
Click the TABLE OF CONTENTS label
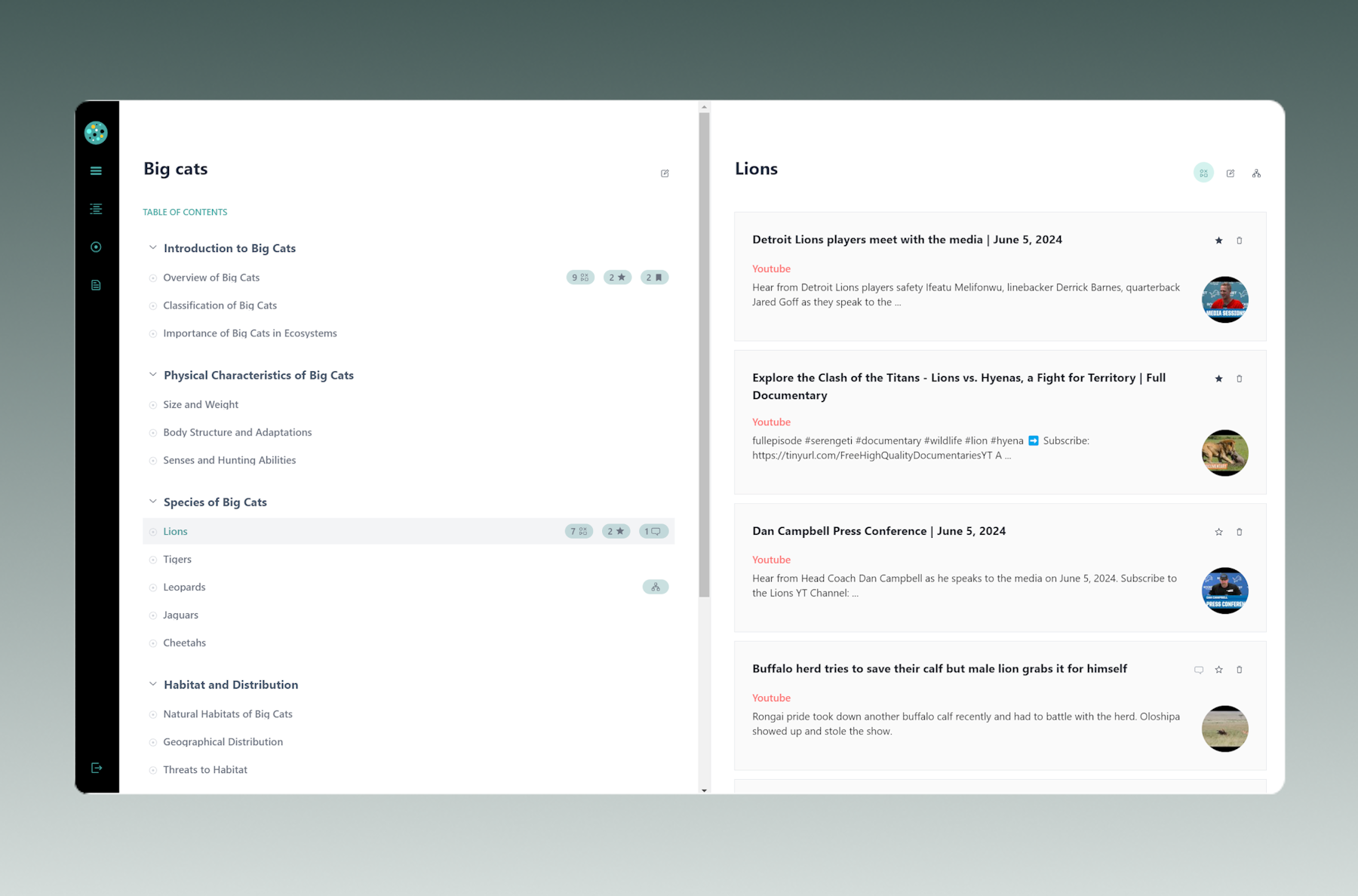tap(185, 212)
